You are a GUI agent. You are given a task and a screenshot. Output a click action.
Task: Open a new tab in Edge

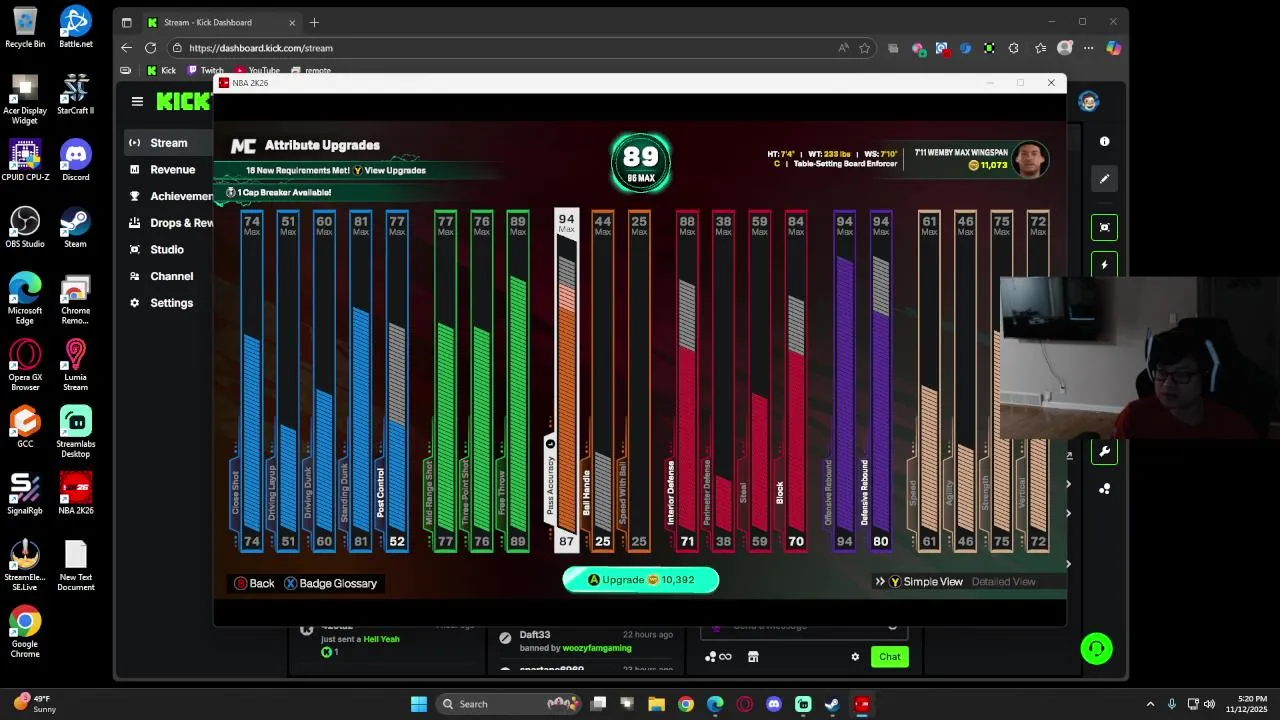(x=314, y=22)
